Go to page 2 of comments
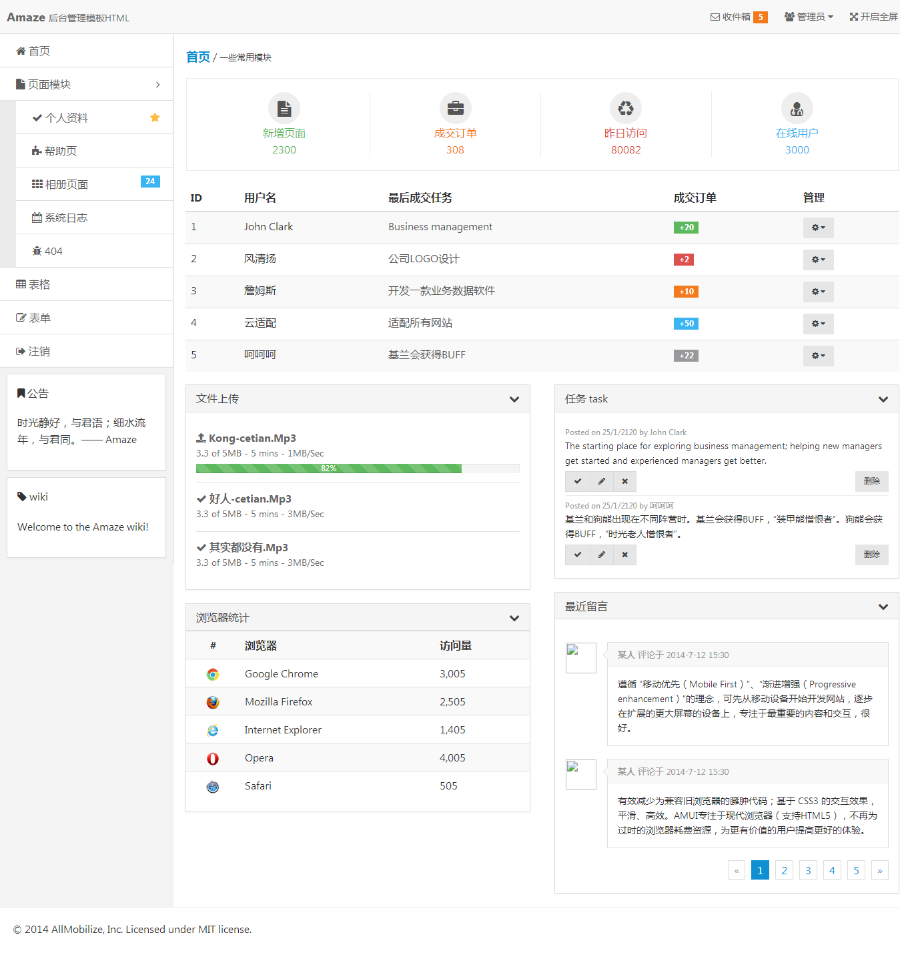Image resolution: width=900 pixels, height=965 pixels. 784,870
